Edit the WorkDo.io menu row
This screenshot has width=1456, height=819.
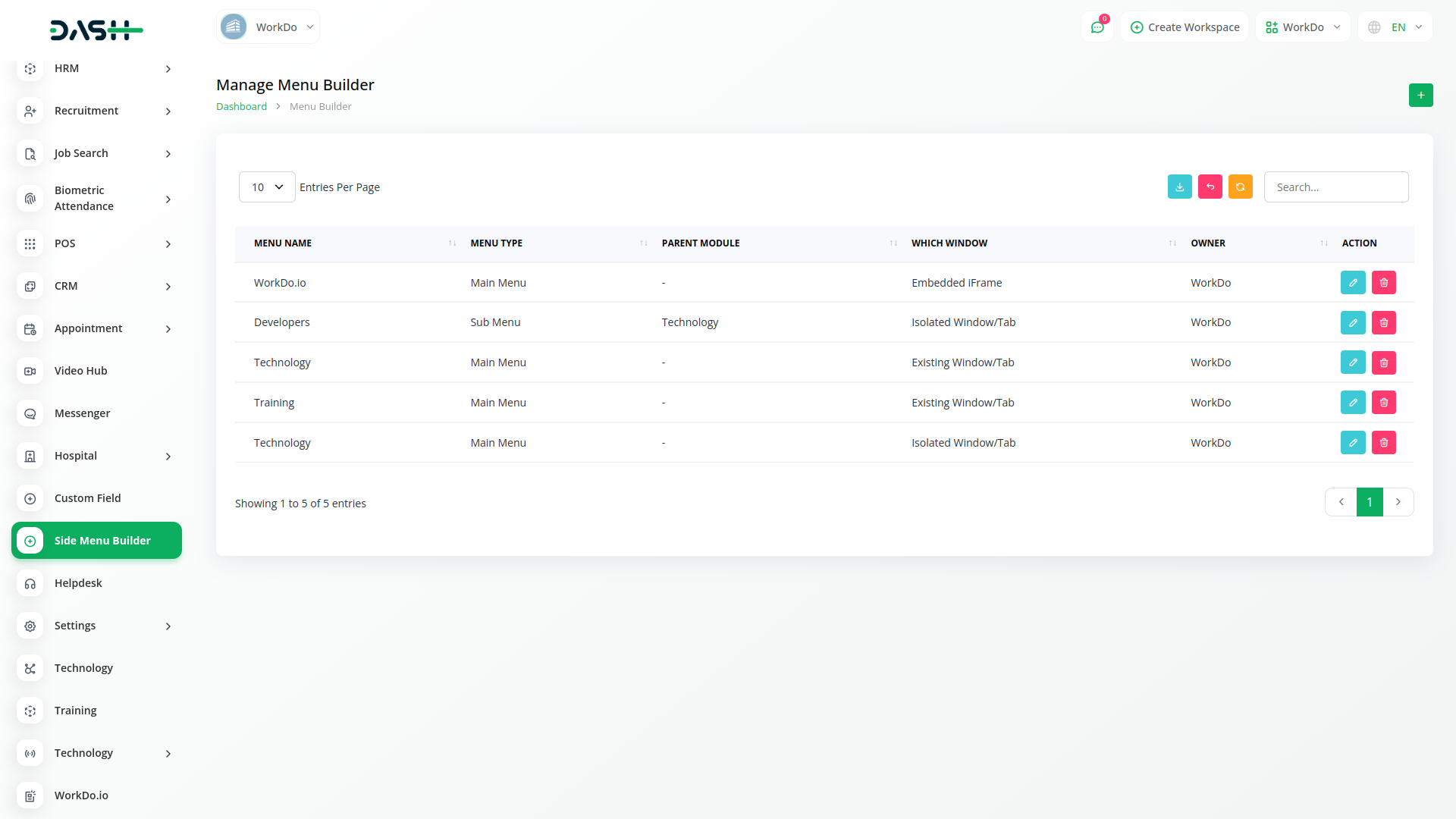pyautogui.click(x=1352, y=282)
